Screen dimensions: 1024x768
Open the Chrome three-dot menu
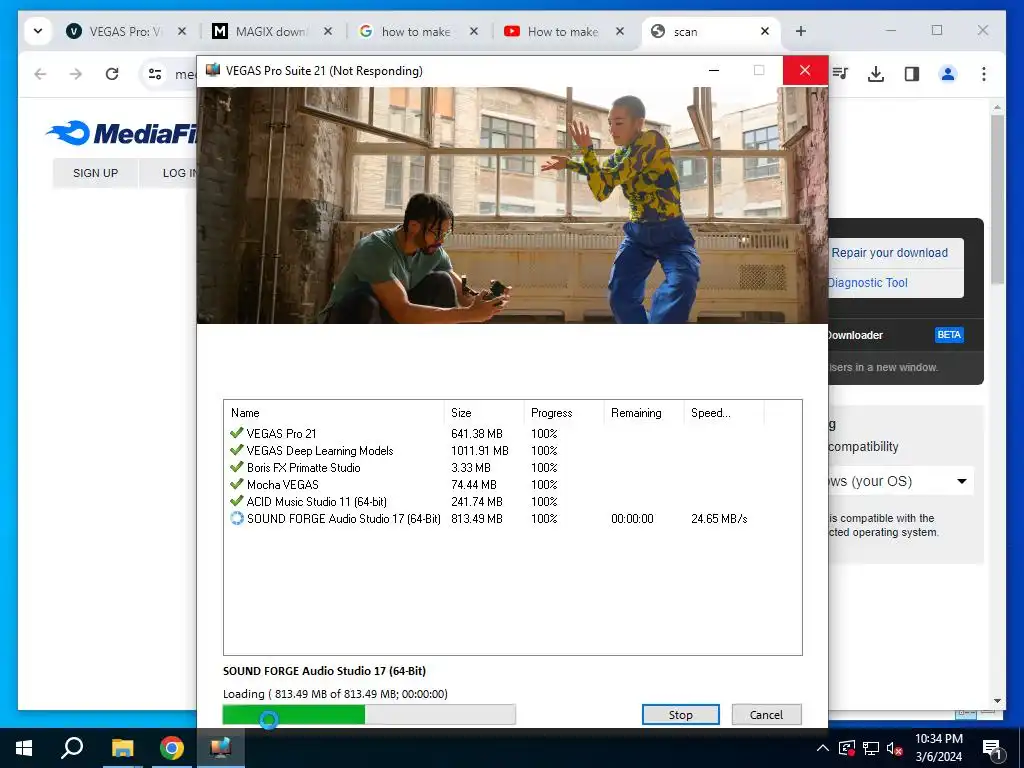(984, 74)
